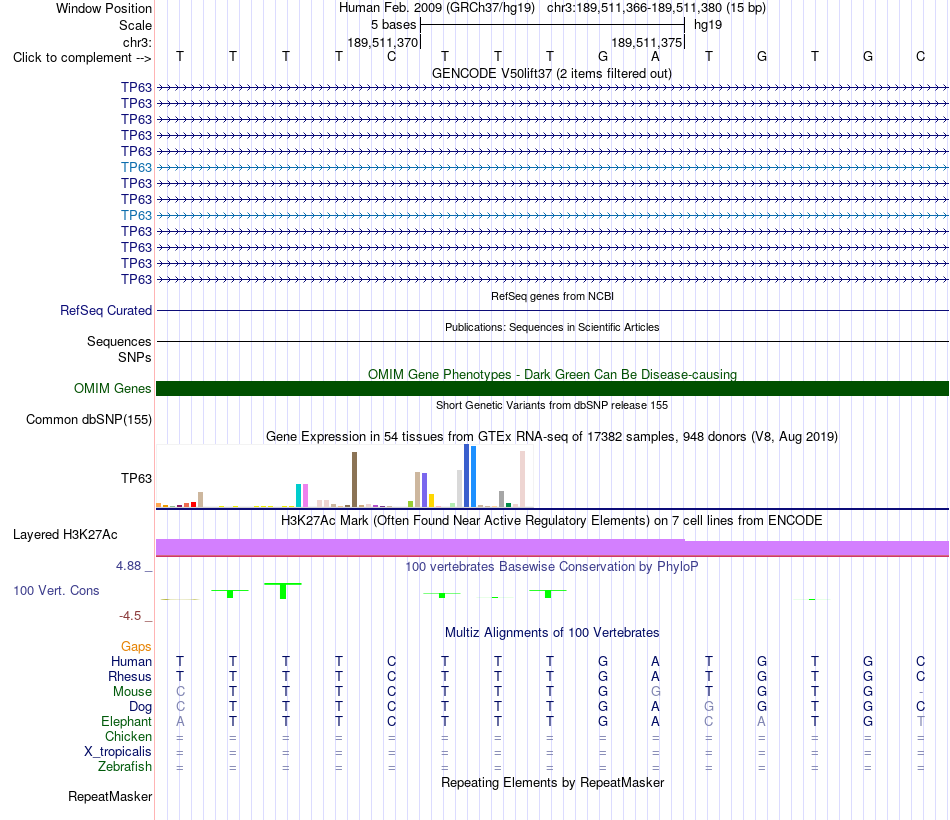Open 'Short Genetic Variants from dbSNP release 155'
950x820 pixels.
552,405
